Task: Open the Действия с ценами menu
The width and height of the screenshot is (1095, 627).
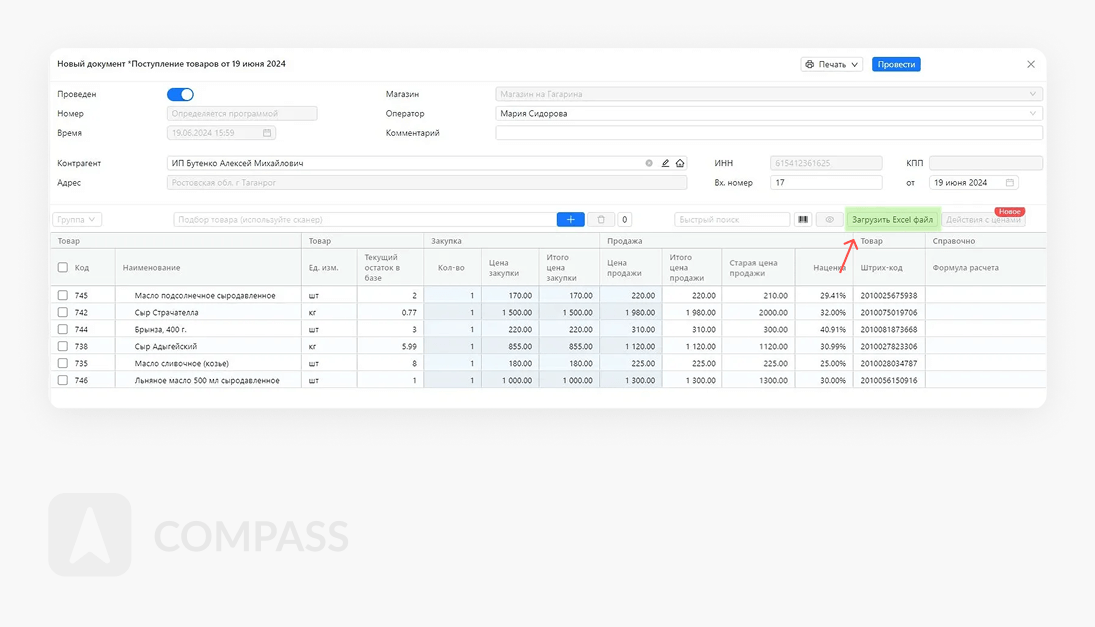Action: [x=983, y=220]
